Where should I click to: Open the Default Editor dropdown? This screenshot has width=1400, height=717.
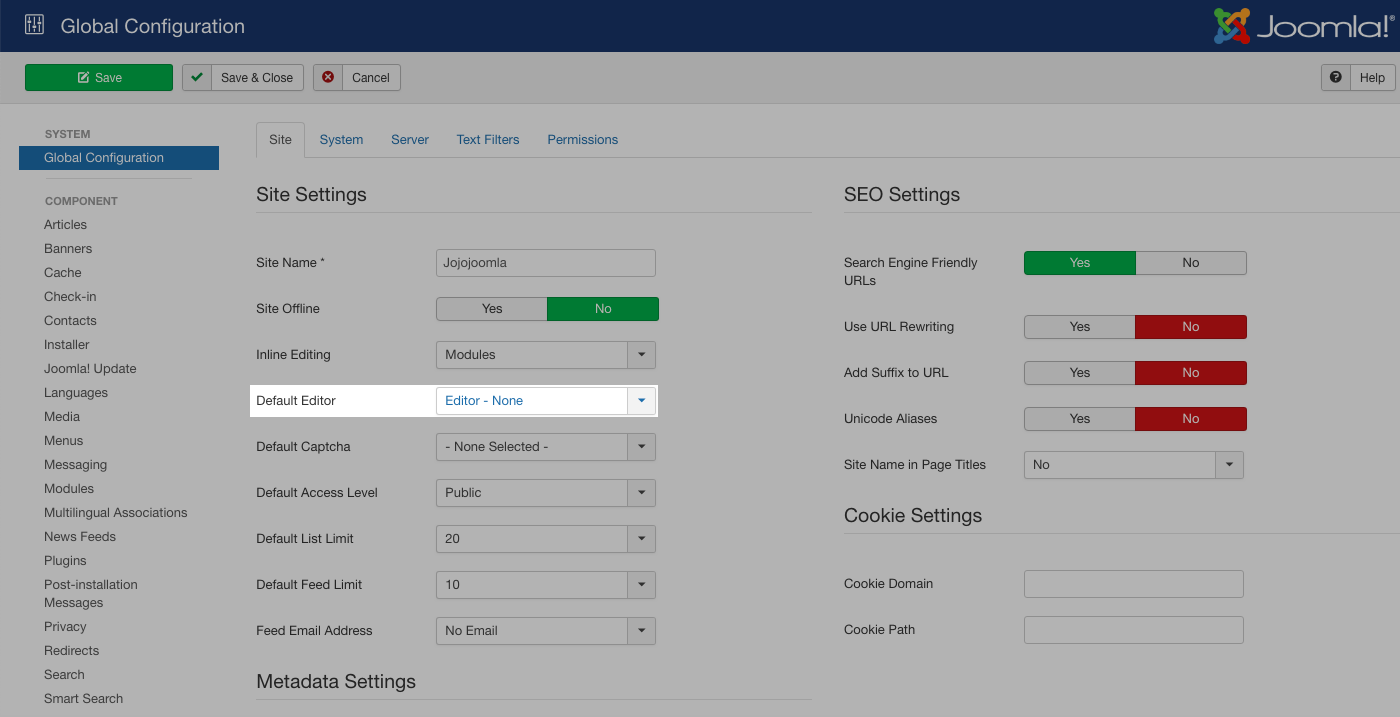tap(546, 401)
